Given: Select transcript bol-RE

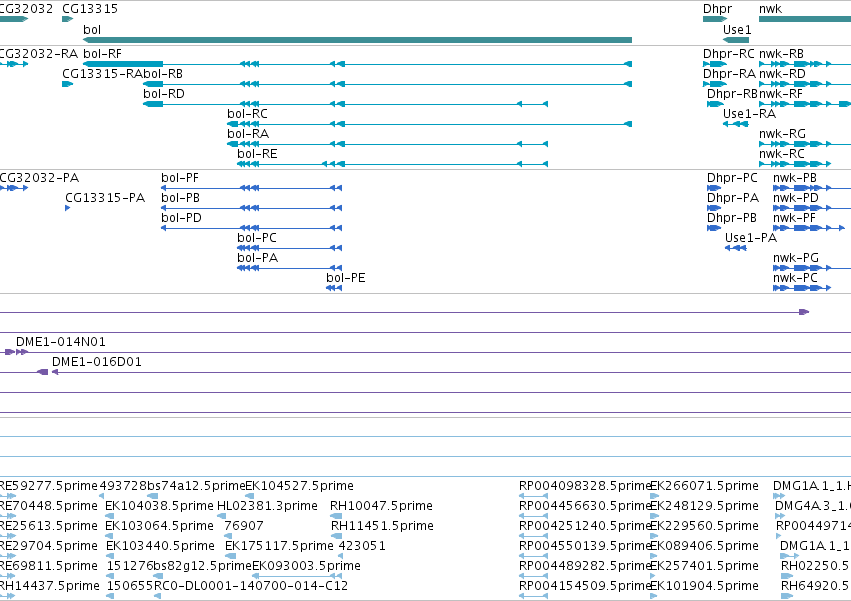Looking at the screenshot, I should point(392,164).
